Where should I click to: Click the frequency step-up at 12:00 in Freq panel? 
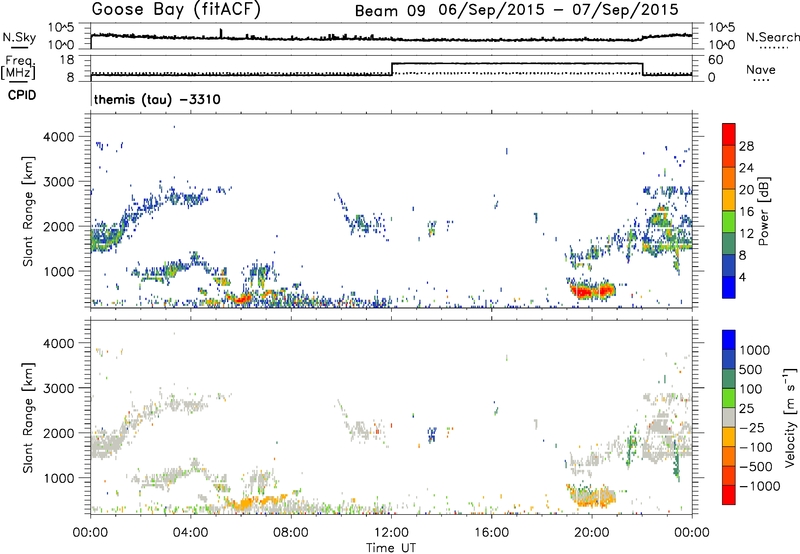pyautogui.click(x=391, y=69)
